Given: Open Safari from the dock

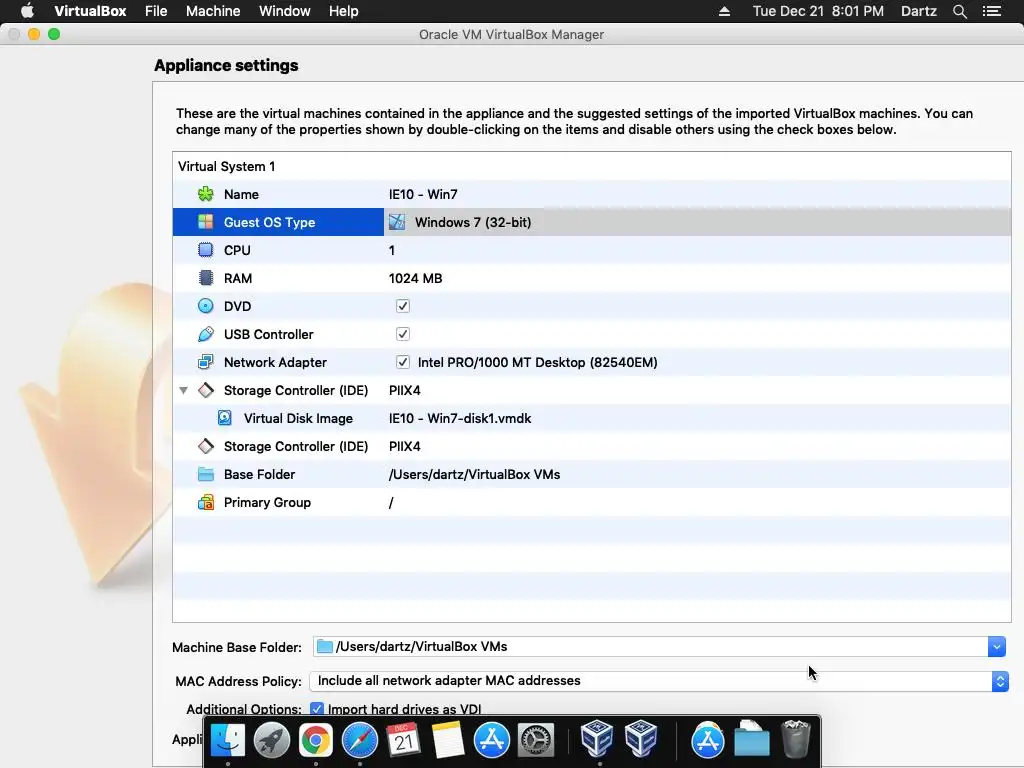Looking at the screenshot, I should point(360,740).
